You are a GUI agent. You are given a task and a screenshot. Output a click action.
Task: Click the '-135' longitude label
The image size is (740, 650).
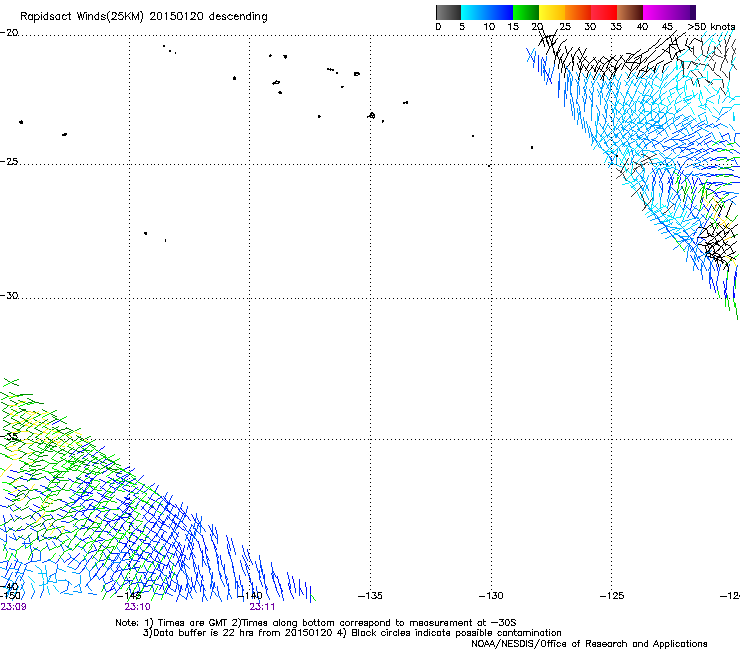pos(370,596)
